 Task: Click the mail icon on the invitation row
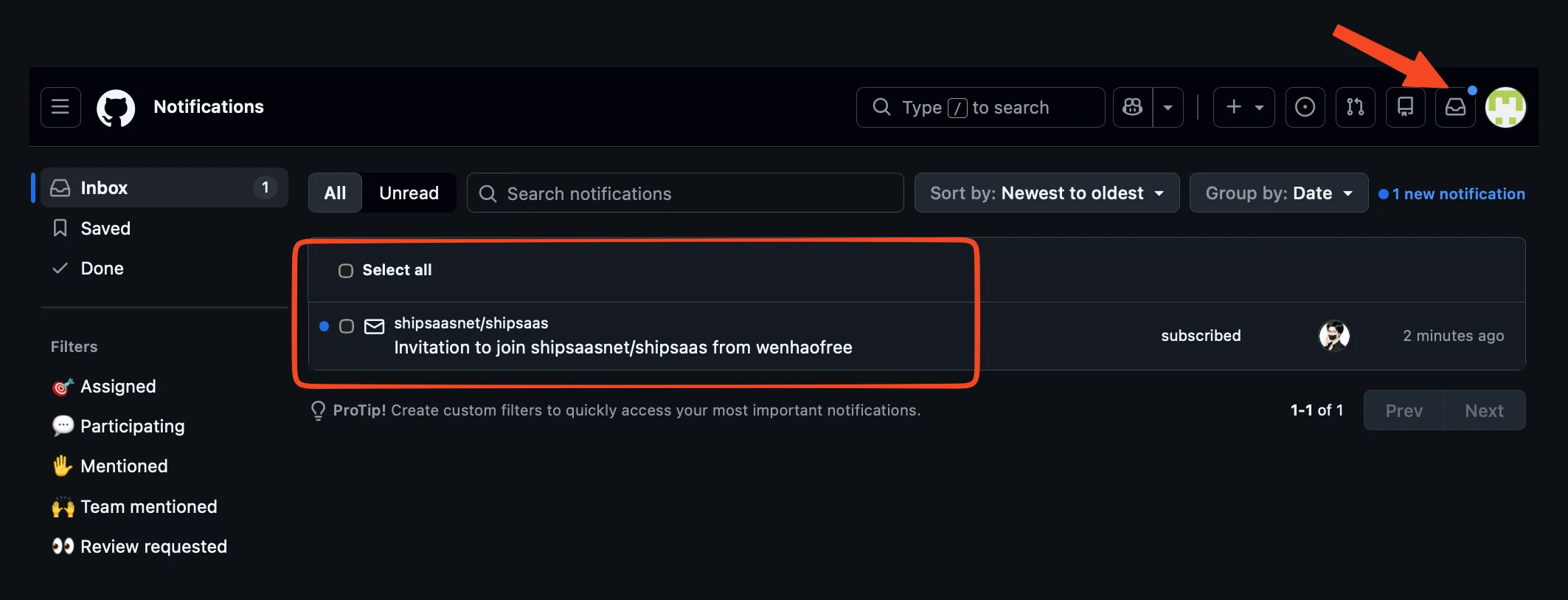pos(375,326)
